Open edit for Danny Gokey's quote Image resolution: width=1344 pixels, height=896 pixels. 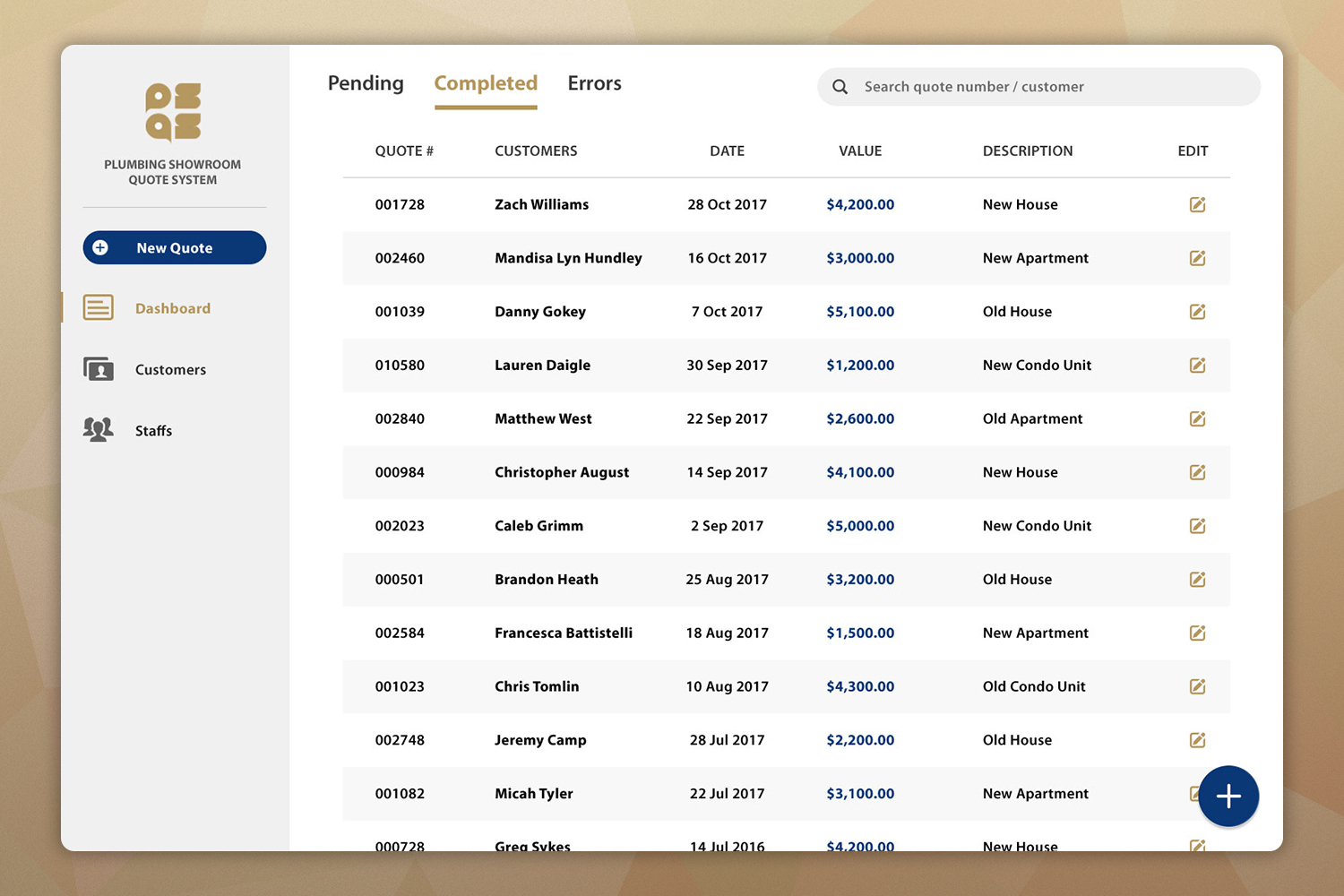[x=1197, y=312]
